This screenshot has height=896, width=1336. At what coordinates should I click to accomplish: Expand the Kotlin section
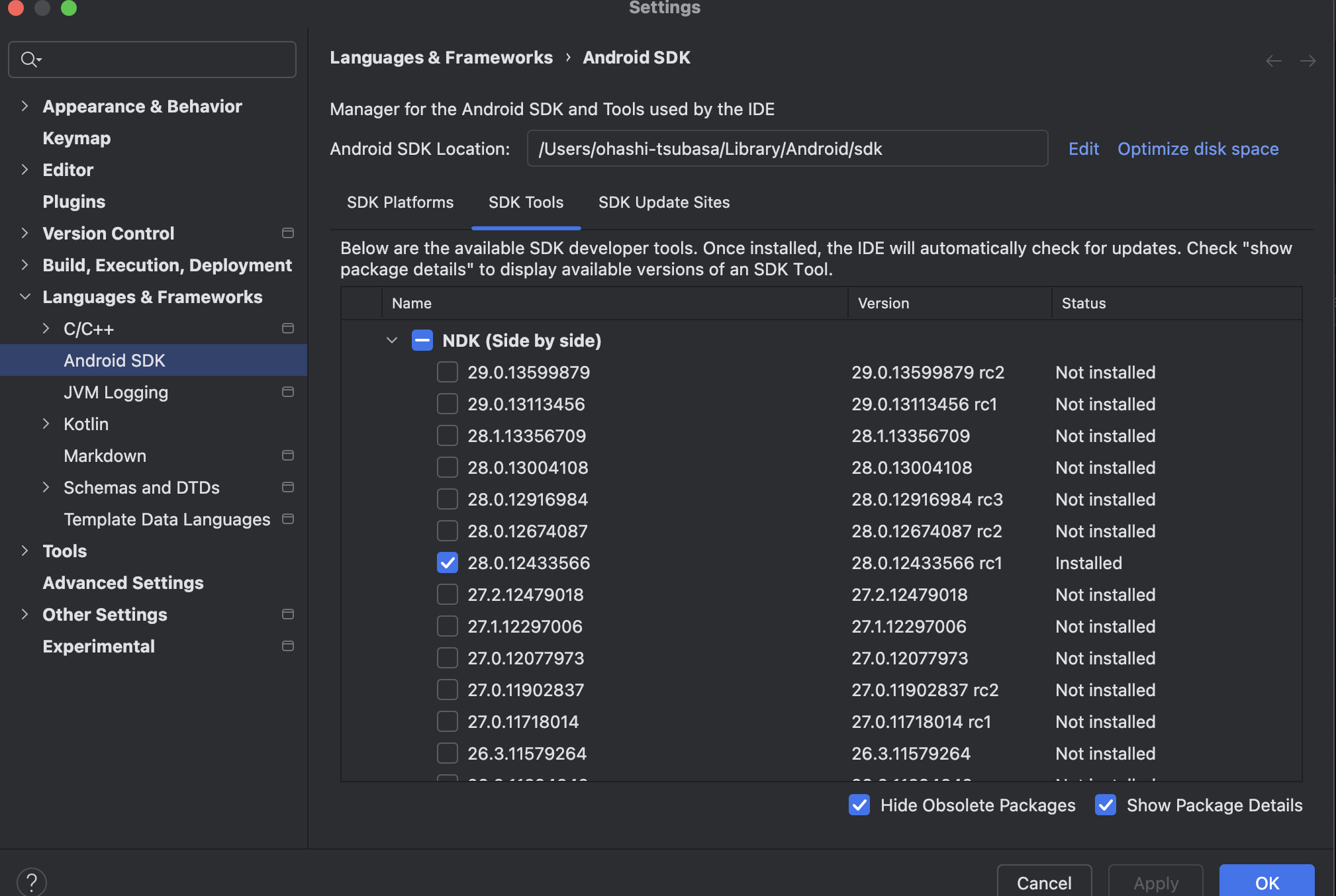(46, 424)
